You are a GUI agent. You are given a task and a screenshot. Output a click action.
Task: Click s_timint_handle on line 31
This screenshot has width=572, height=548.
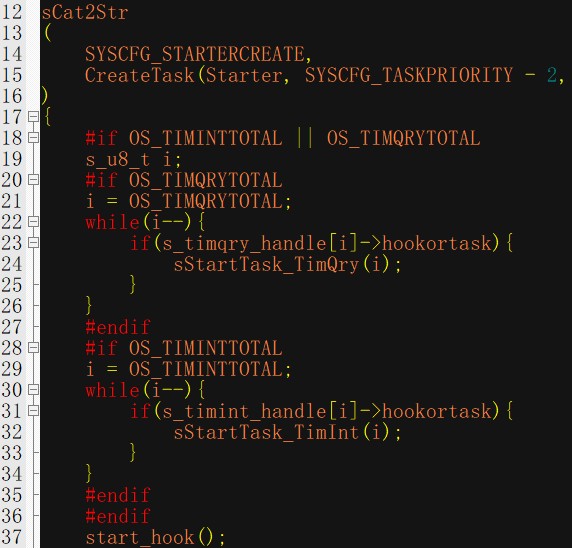pos(244,412)
